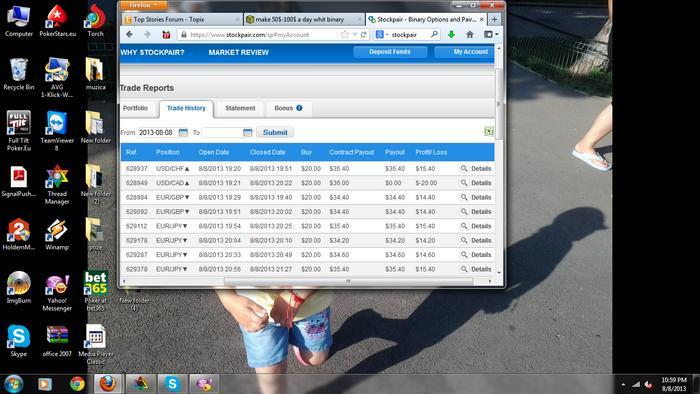The width and height of the screenshot is (700, 394).
Task: Open Details for trade 629378
Action: click(481, 269)
